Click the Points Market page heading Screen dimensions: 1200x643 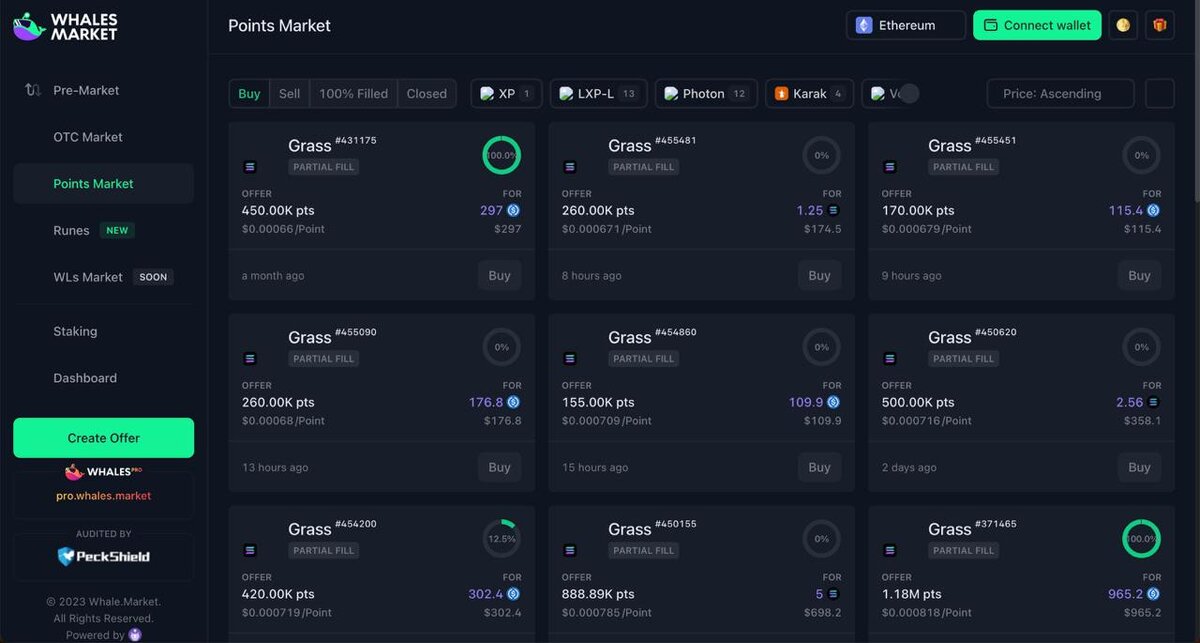click(x=279, y=26)
